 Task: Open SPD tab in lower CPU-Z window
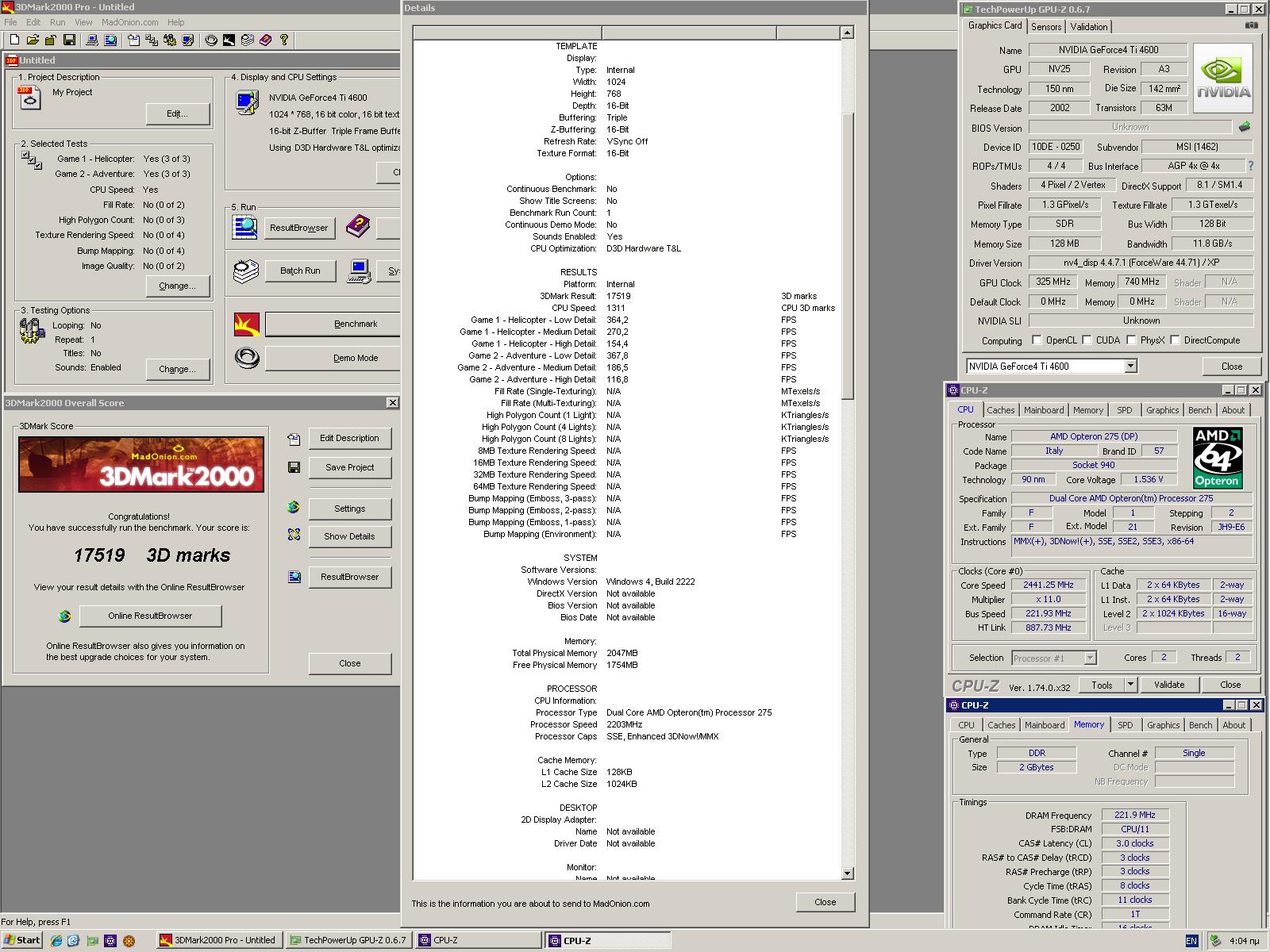[1125, 725]
